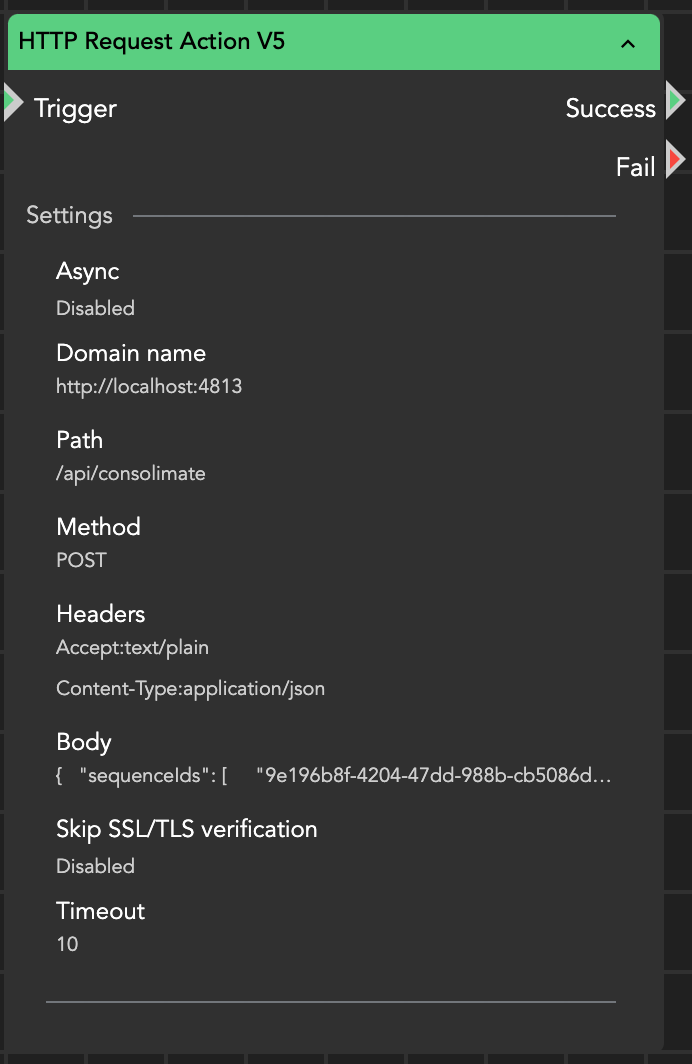Click the Success port label
Viewport: 692px width, 1064px height.
tap(610, 108)
